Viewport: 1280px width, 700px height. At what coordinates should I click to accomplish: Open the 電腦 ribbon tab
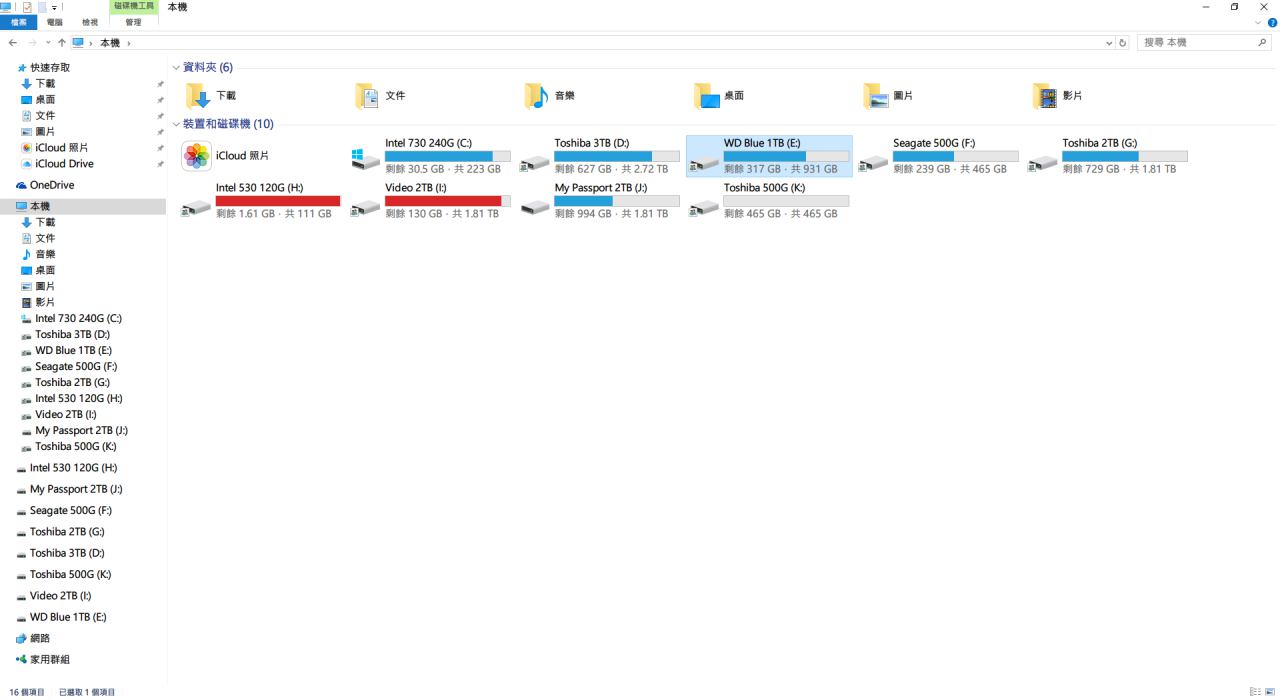click(54, 22)
